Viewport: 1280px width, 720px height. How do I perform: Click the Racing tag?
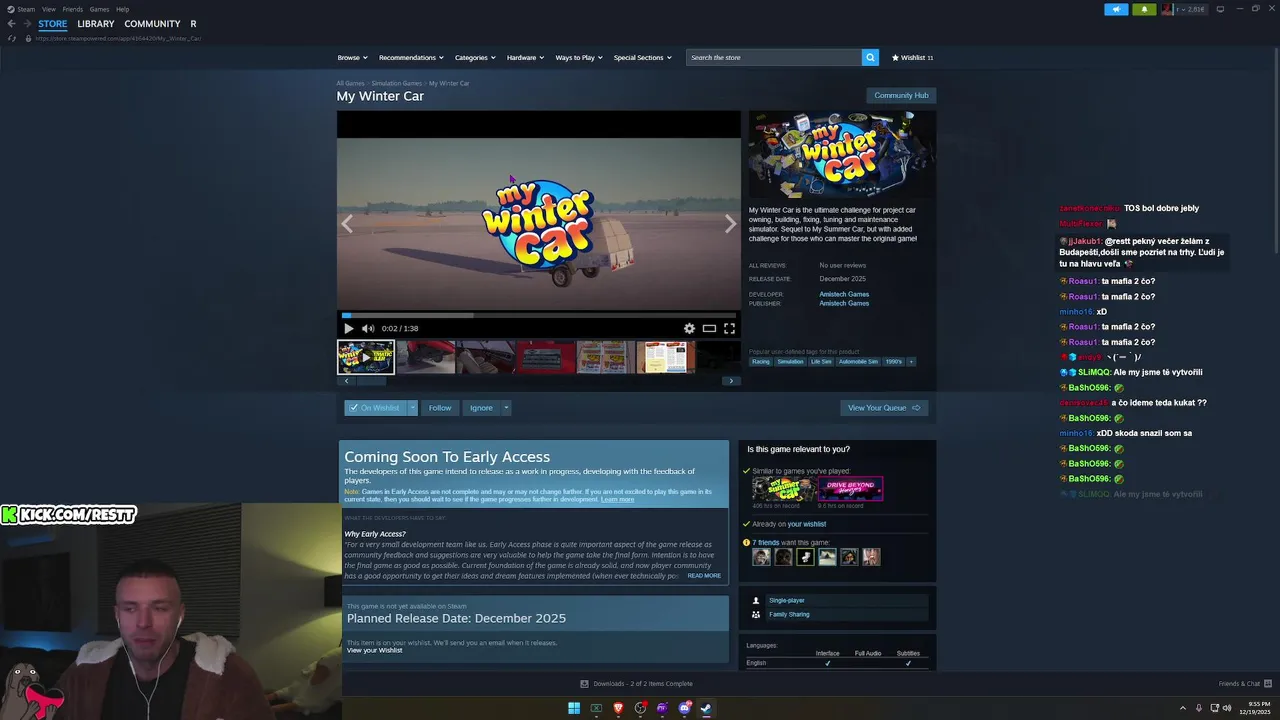(x=761, y=361)
